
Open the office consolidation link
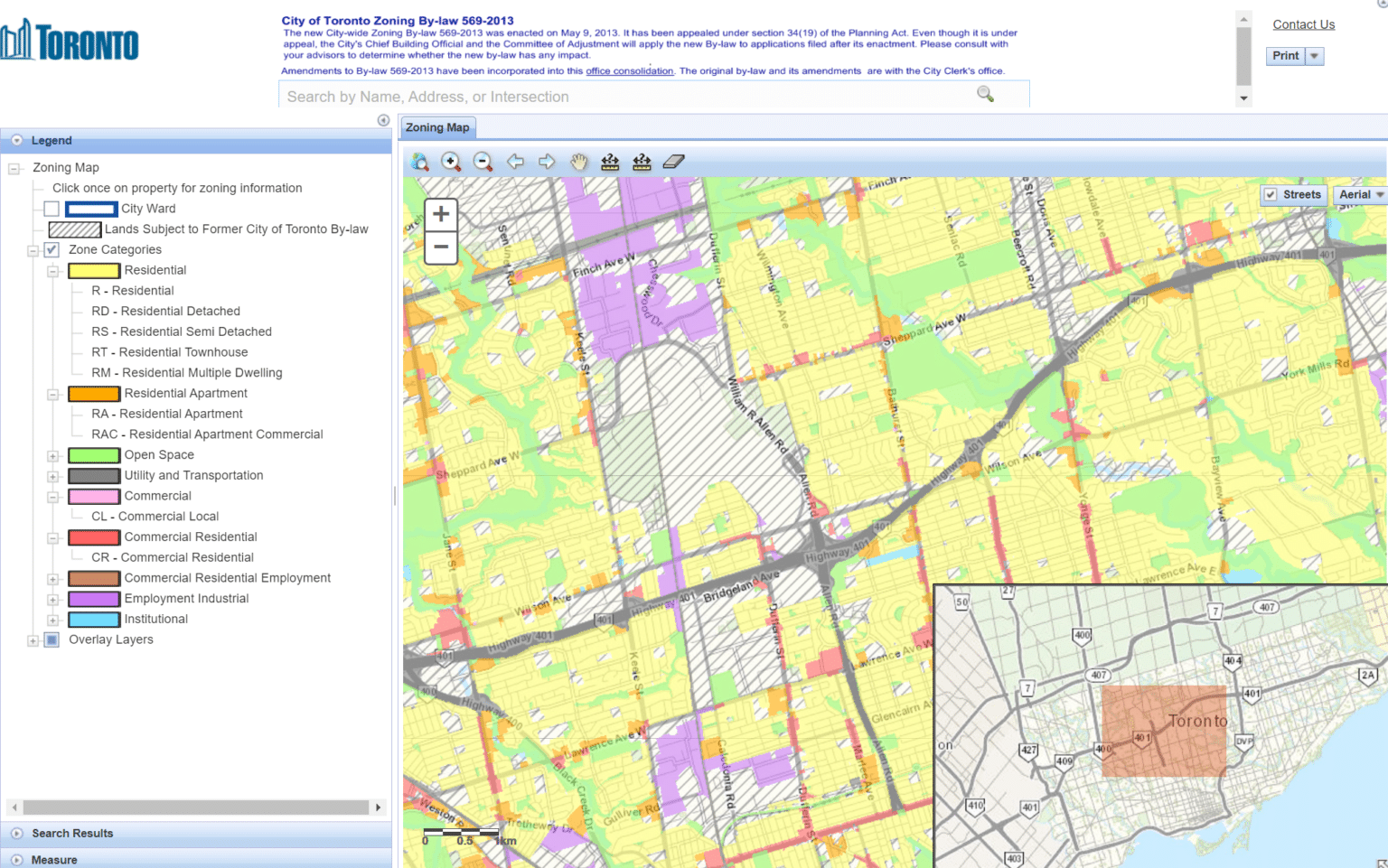[629, 70]
